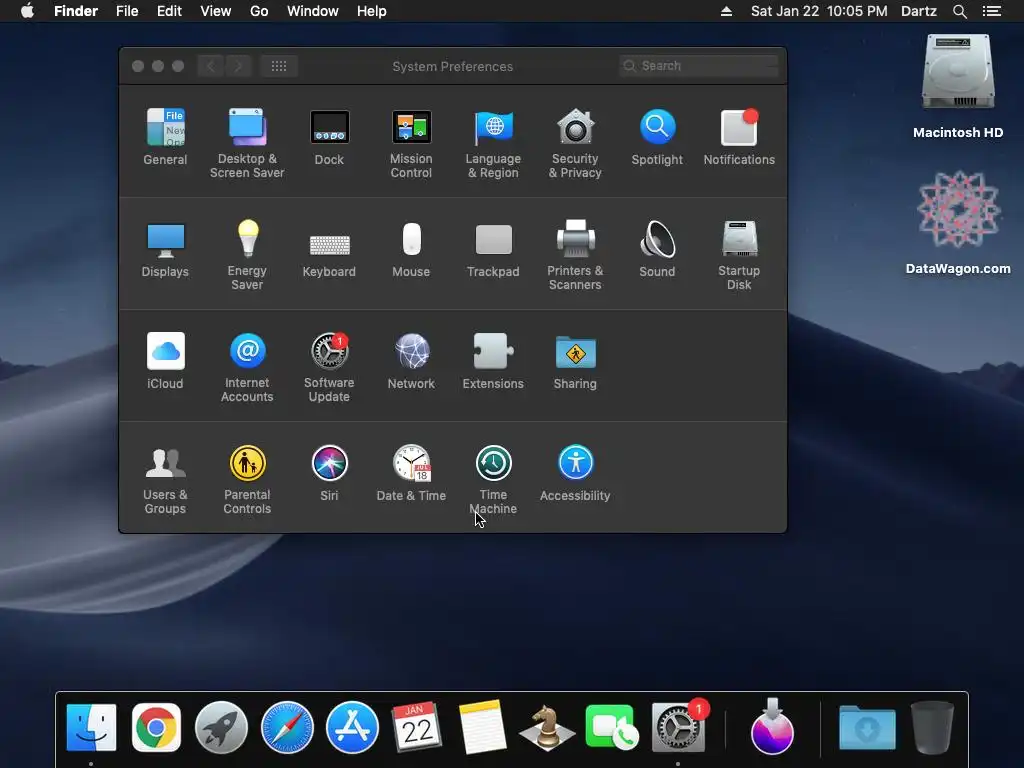1024x768 pixels.
Task: Click the Search field in System Preferences
Action: 699,66
